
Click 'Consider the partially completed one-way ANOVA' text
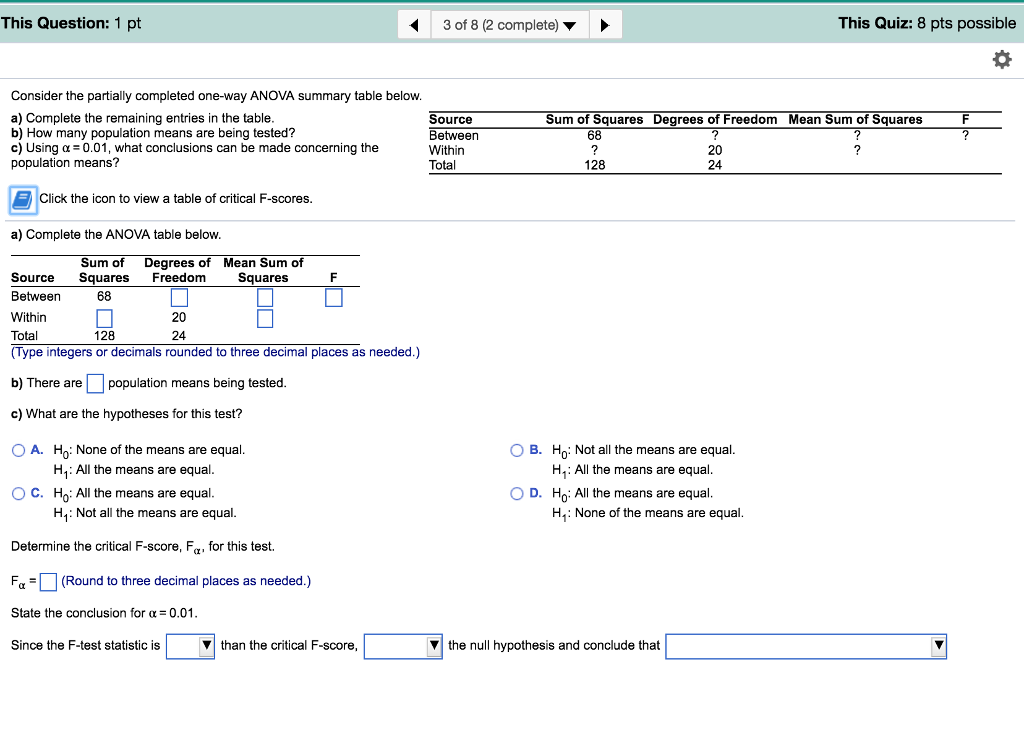coord(216,96)
